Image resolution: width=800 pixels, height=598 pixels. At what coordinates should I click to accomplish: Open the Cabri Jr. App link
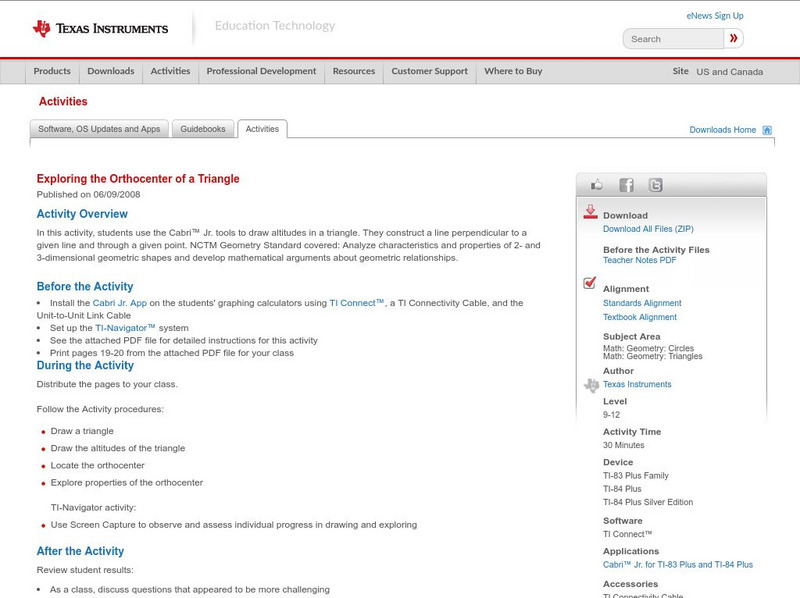(119, 303)
